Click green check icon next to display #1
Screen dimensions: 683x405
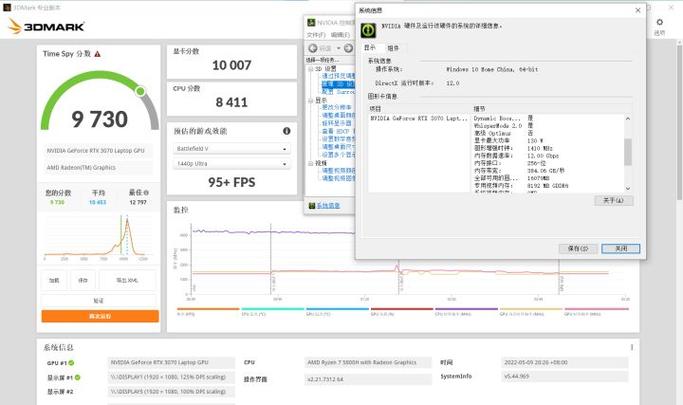(x=77, y=377)
